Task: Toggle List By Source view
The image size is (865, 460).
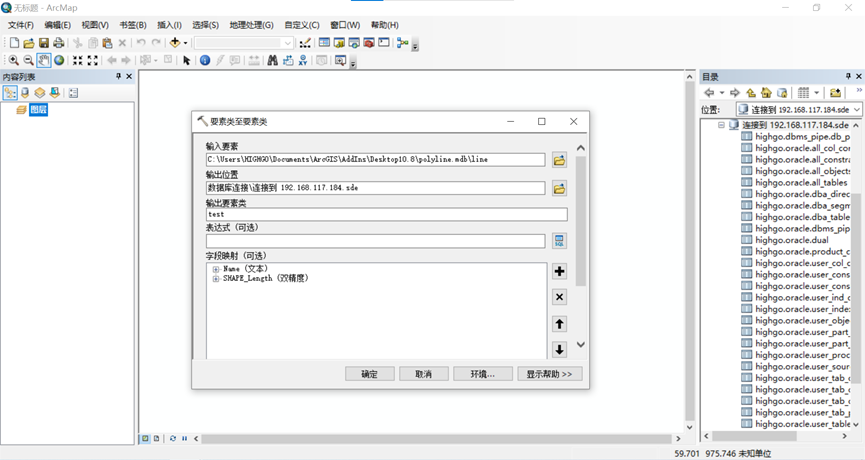Action: click(25, 93)
